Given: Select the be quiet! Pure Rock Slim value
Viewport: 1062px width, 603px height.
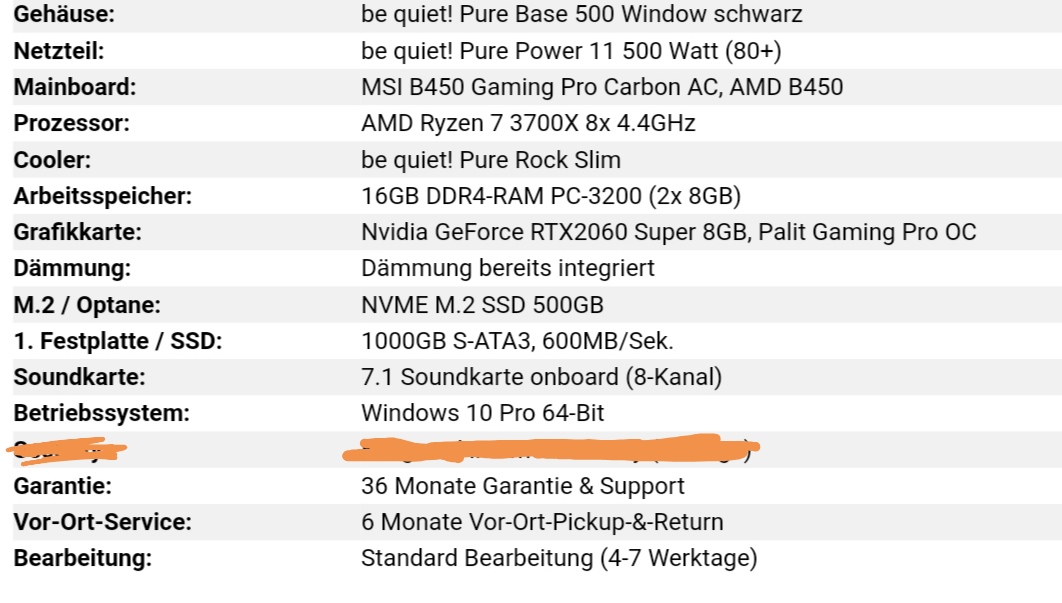Looking at the screenshot, I should coord(490,160).
